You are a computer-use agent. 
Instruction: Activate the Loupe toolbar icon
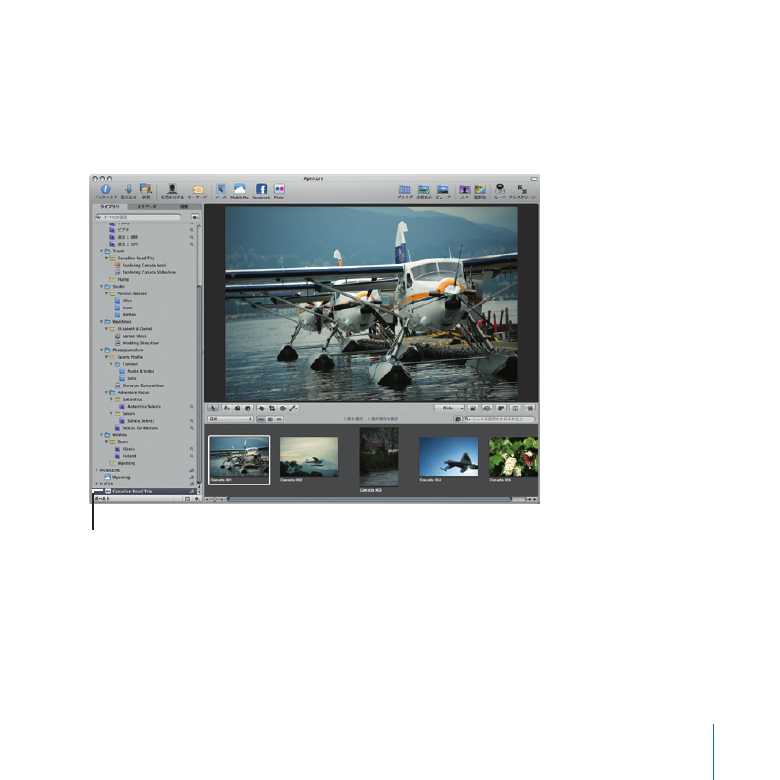[500, 189]
